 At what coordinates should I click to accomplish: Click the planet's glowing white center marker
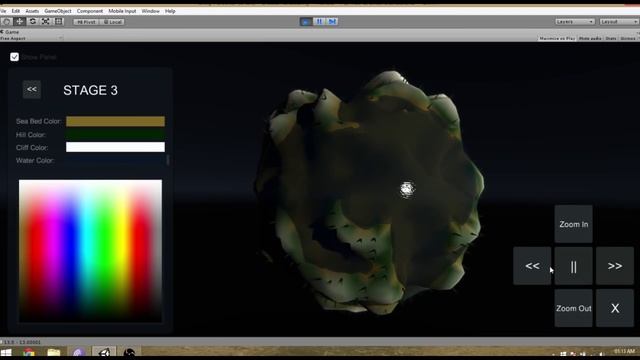coord(407,189)
